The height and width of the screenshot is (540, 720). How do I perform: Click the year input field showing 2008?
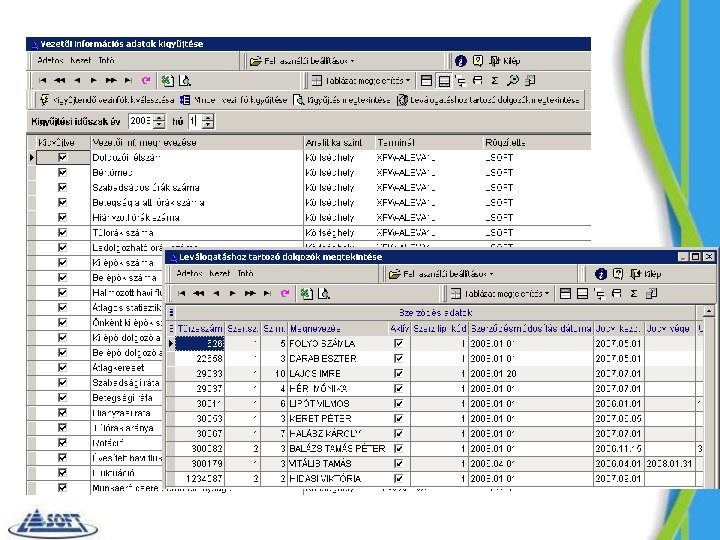(x=141, y=121)
